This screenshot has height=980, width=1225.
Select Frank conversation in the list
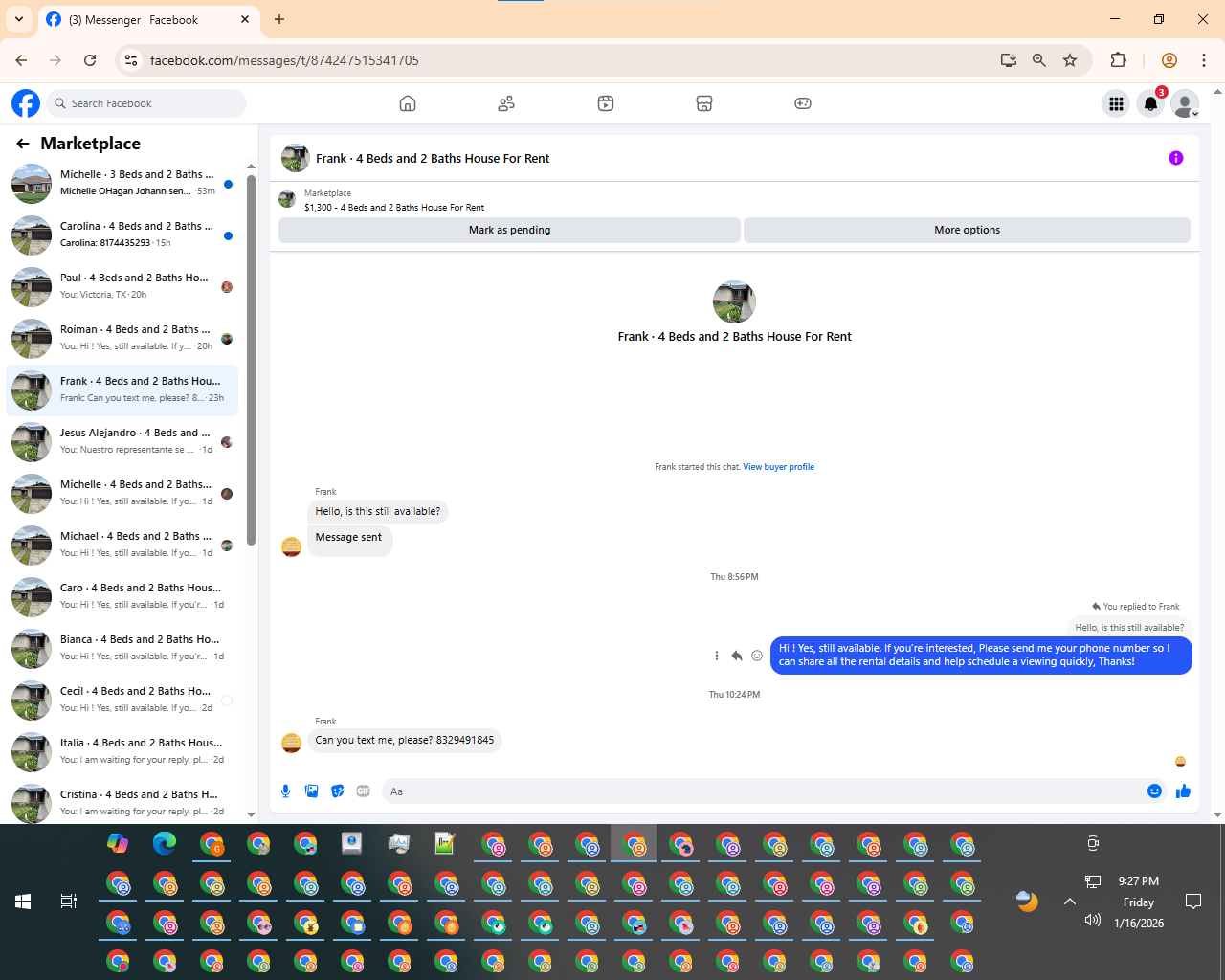(122, 390)
